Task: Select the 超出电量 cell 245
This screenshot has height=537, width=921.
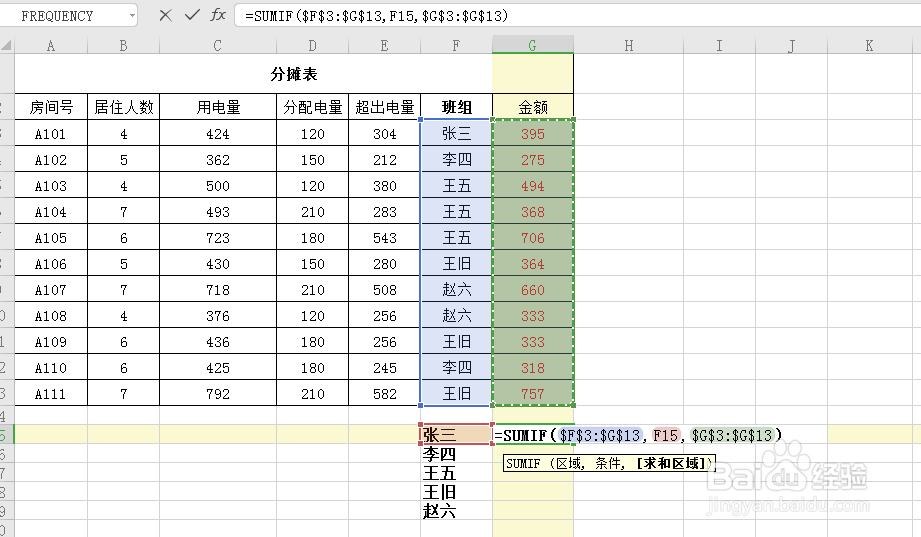Action: [385, 368]
